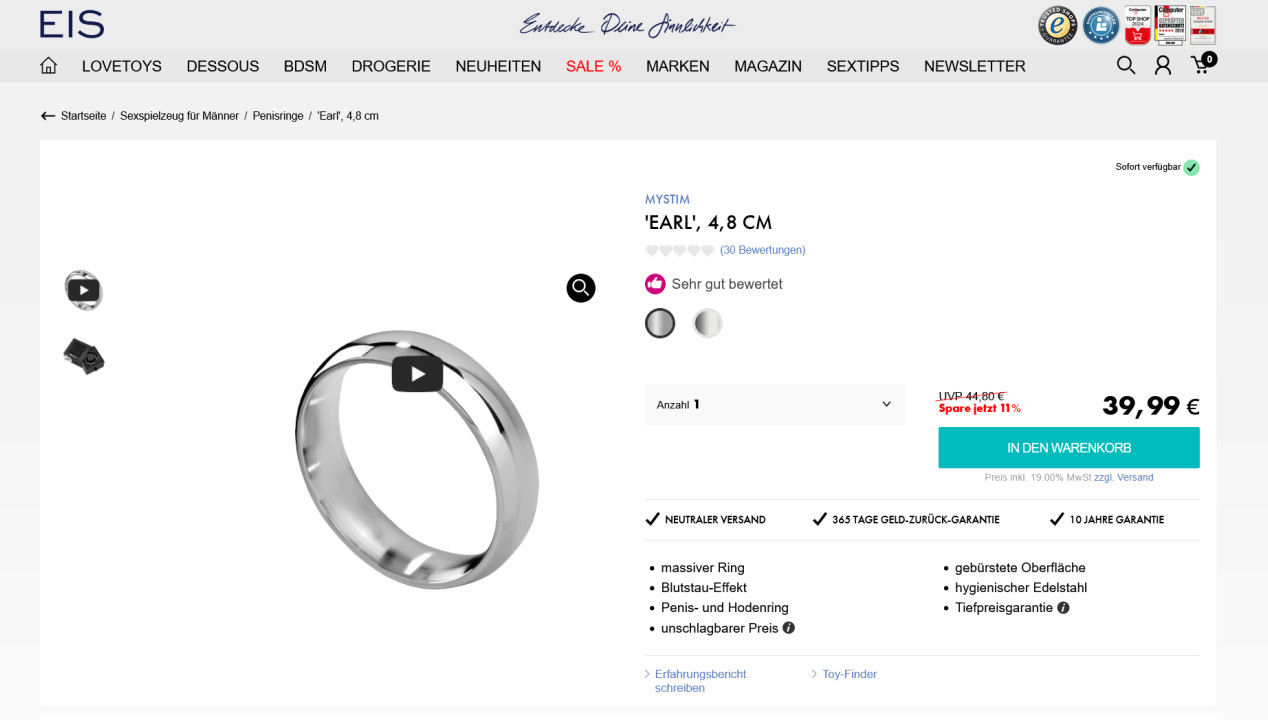This screenshot has height=720, width=1268.
Task: Click the Trusted Shops badge
Action: tap(1057, 26)
